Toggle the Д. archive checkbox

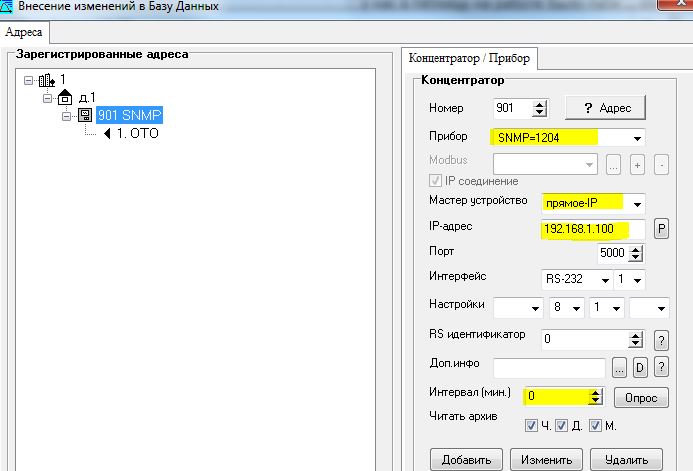pos(562,427)
